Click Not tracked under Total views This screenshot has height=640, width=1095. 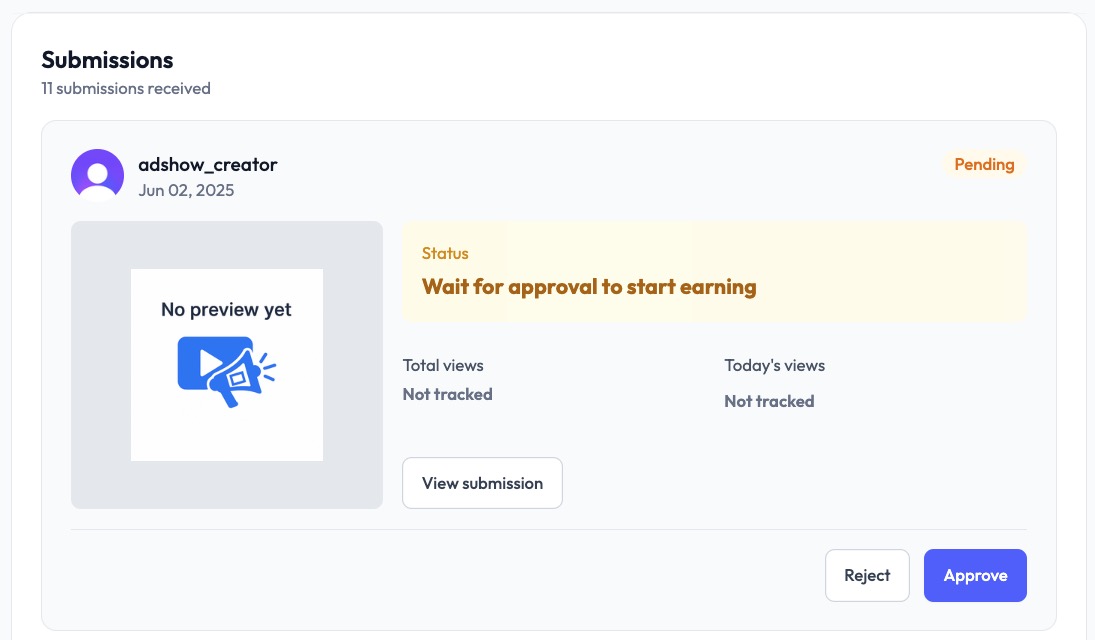(448, 394)
